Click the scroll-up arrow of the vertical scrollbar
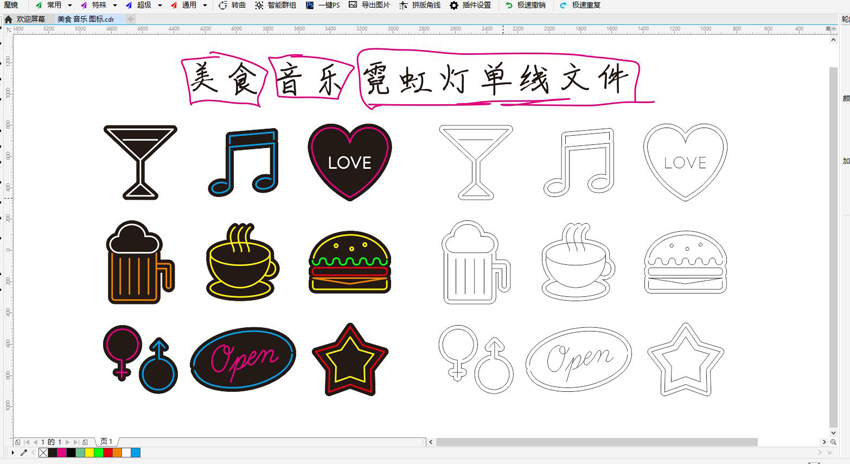 point(833,40)
